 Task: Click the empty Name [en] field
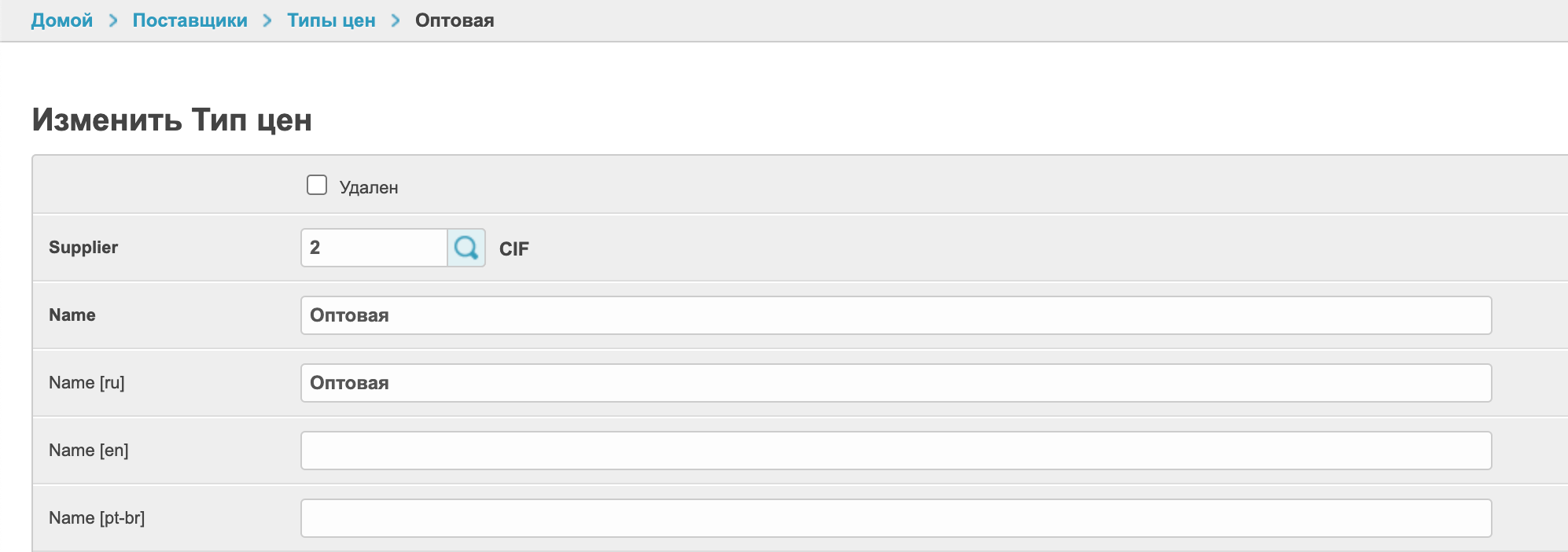(896, 451)
